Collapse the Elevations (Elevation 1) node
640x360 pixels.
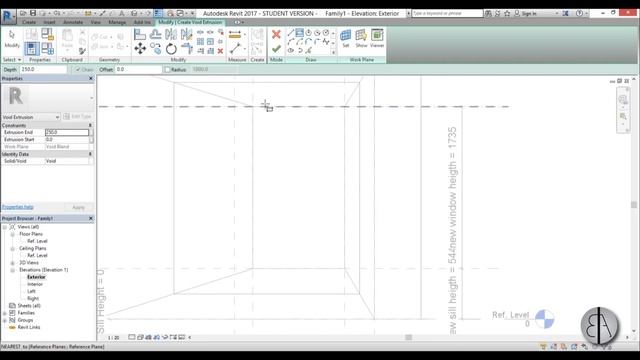(12, 270)
